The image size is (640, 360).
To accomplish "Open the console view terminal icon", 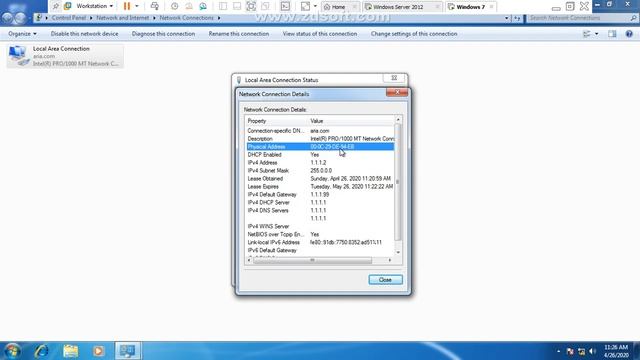I will [x=285, y=6].
